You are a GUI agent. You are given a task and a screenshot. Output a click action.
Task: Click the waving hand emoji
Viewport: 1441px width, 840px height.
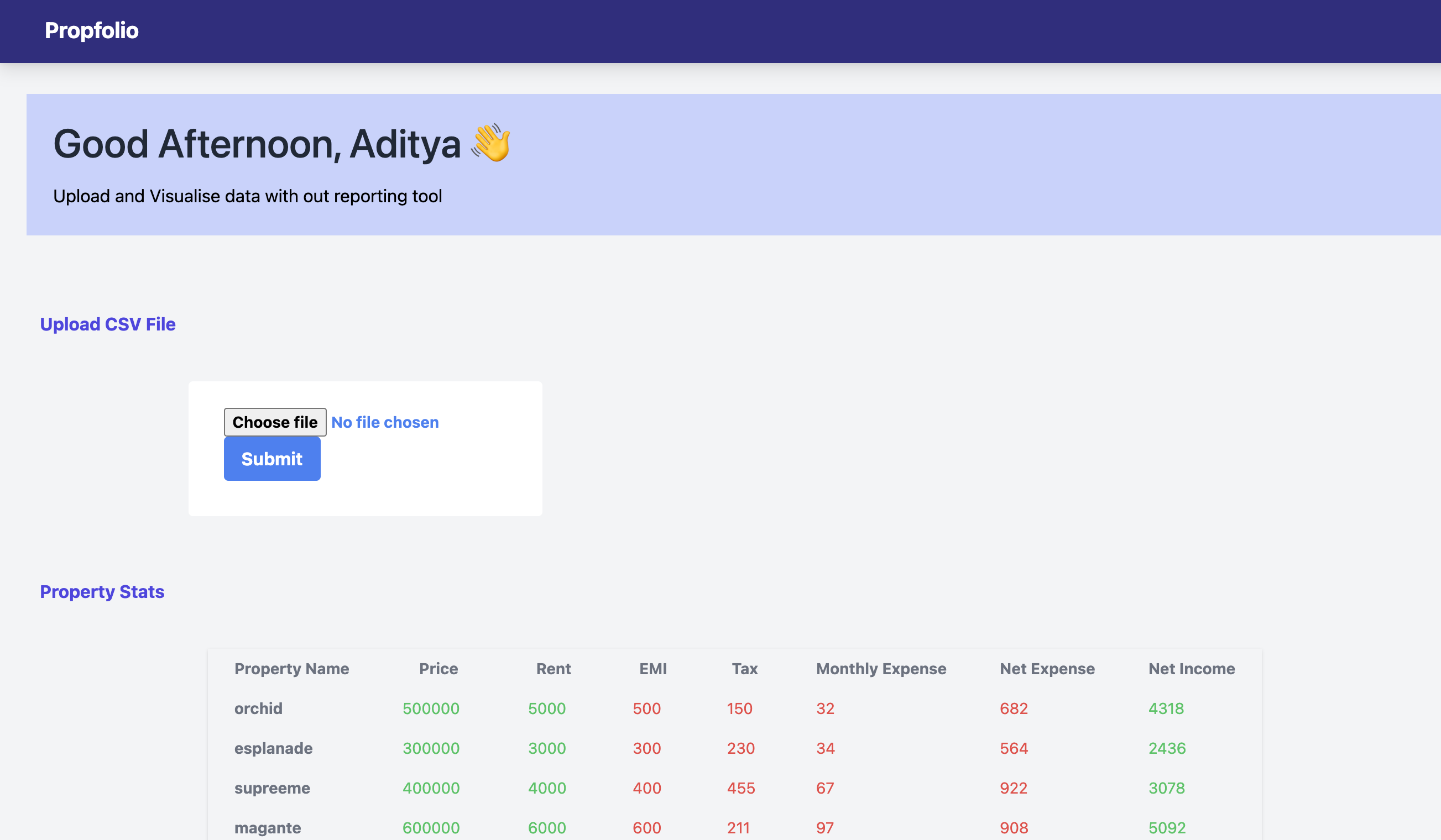point(490,143)
